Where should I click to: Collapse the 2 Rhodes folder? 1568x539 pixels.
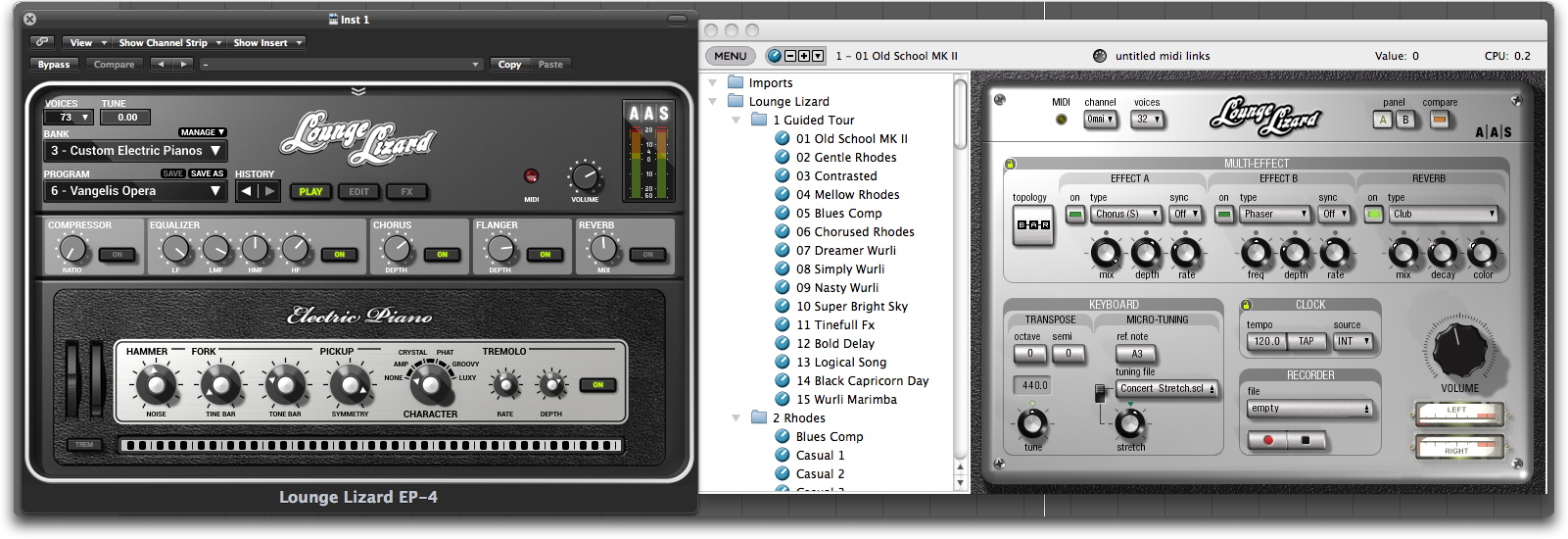[x=736, y=418]
